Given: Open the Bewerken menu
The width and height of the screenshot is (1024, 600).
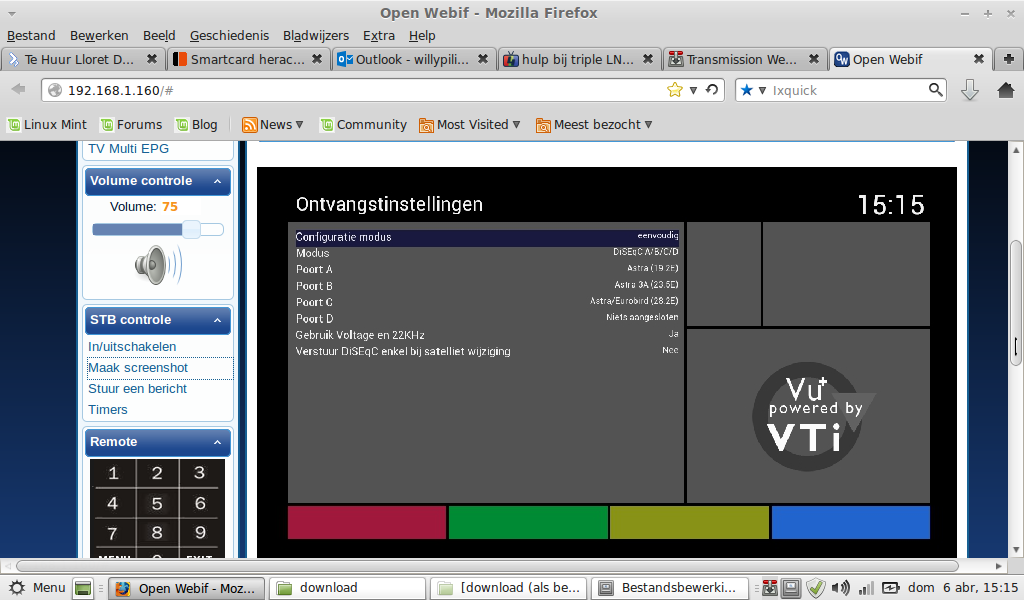Looking at the screenshot, I should [x=99, y=36].
